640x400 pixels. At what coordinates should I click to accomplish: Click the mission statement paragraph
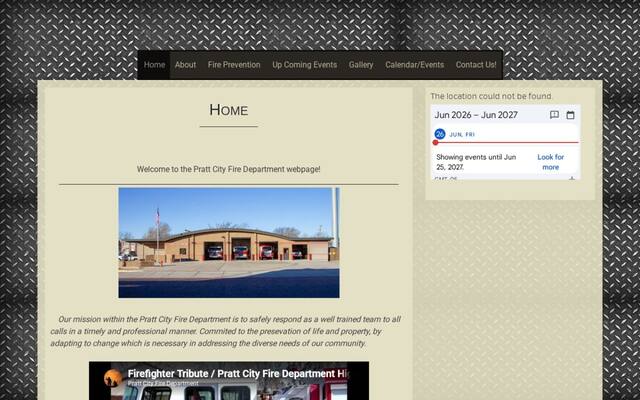pos(225,331)
